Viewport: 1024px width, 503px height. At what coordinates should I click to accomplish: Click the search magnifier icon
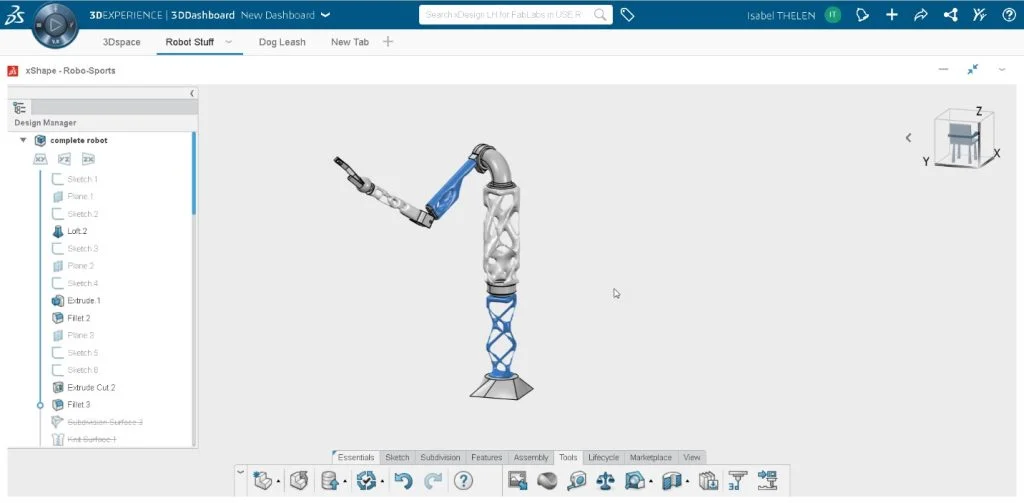pyautogui.click(x=600, y=15)
